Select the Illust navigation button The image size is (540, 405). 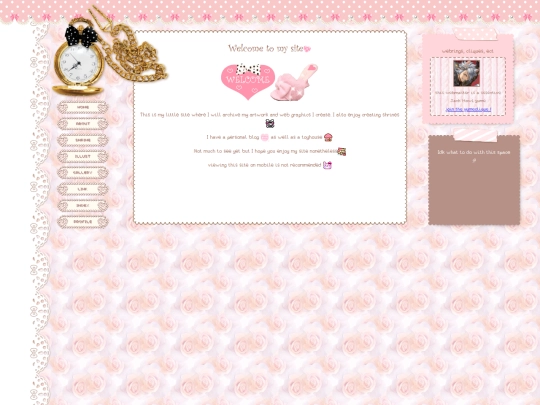83,156
